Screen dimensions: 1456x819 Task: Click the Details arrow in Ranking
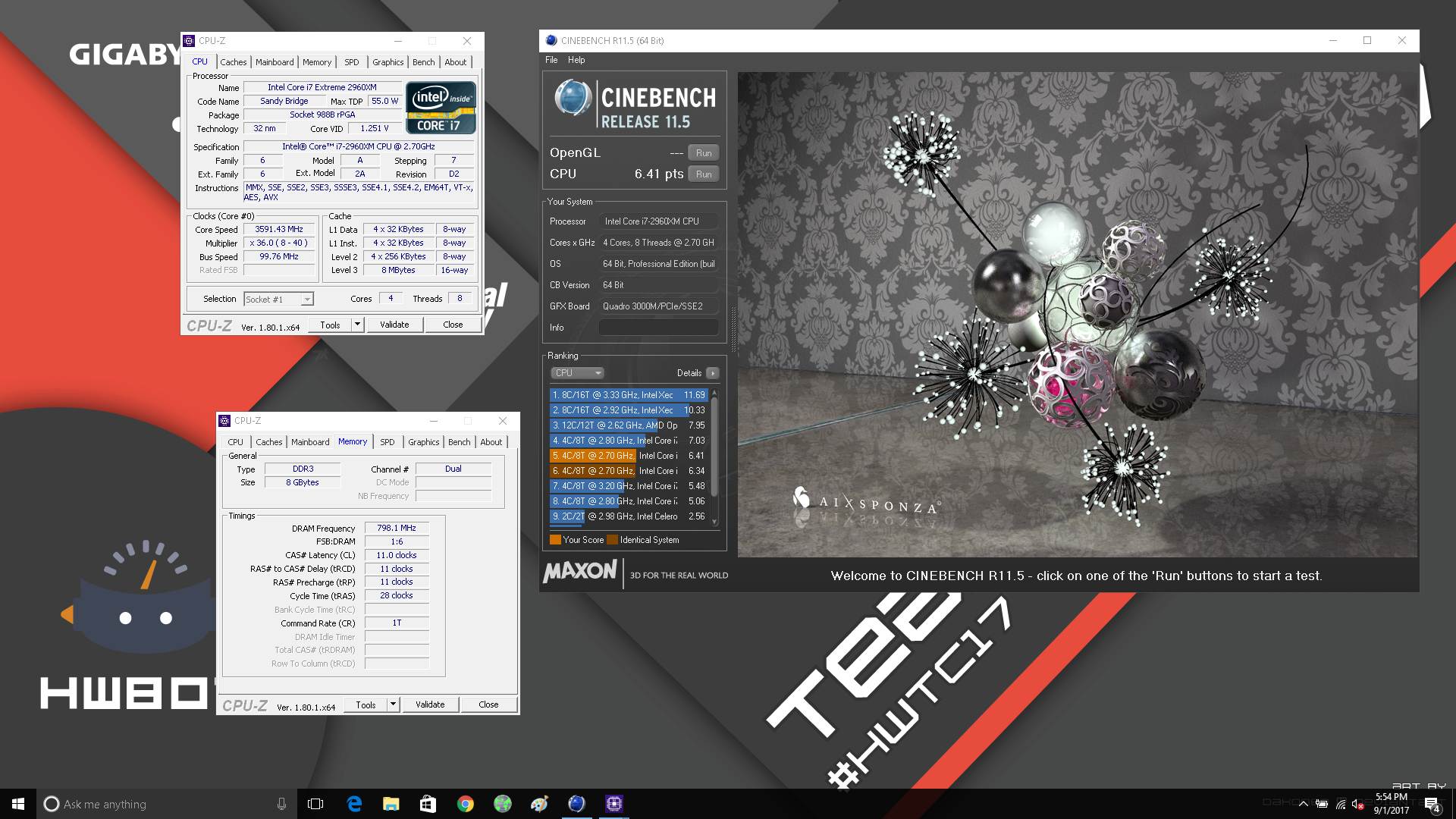(x=713, y=373)
